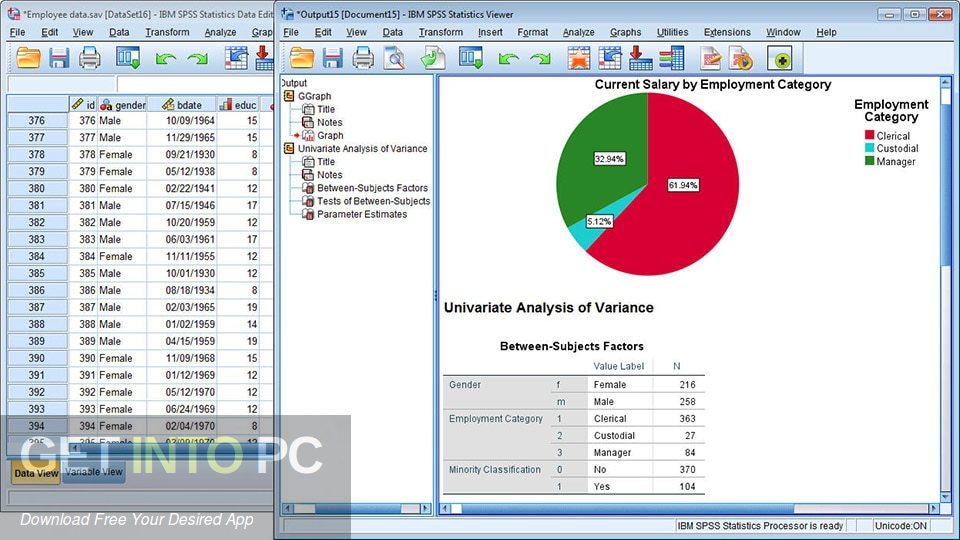Export output icon in Viewer toolbar
Viewport: 960px width, 540px height.
point(432,58)
